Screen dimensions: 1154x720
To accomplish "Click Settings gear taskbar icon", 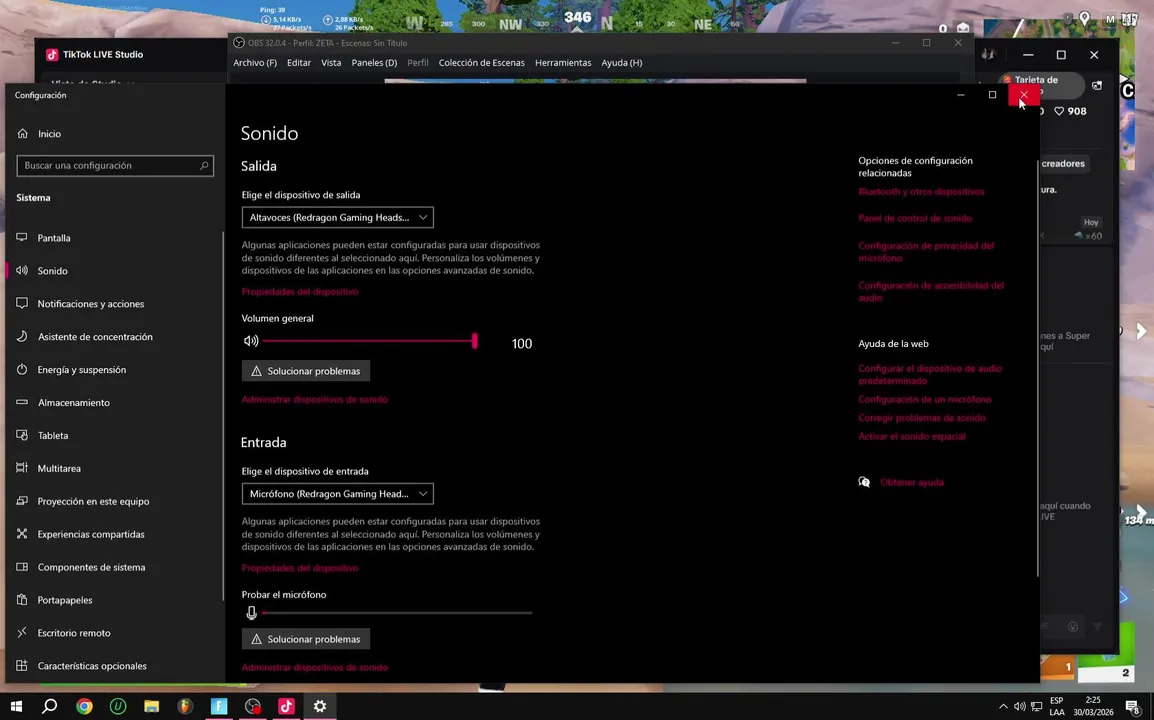I will click(x=320, y=706).
